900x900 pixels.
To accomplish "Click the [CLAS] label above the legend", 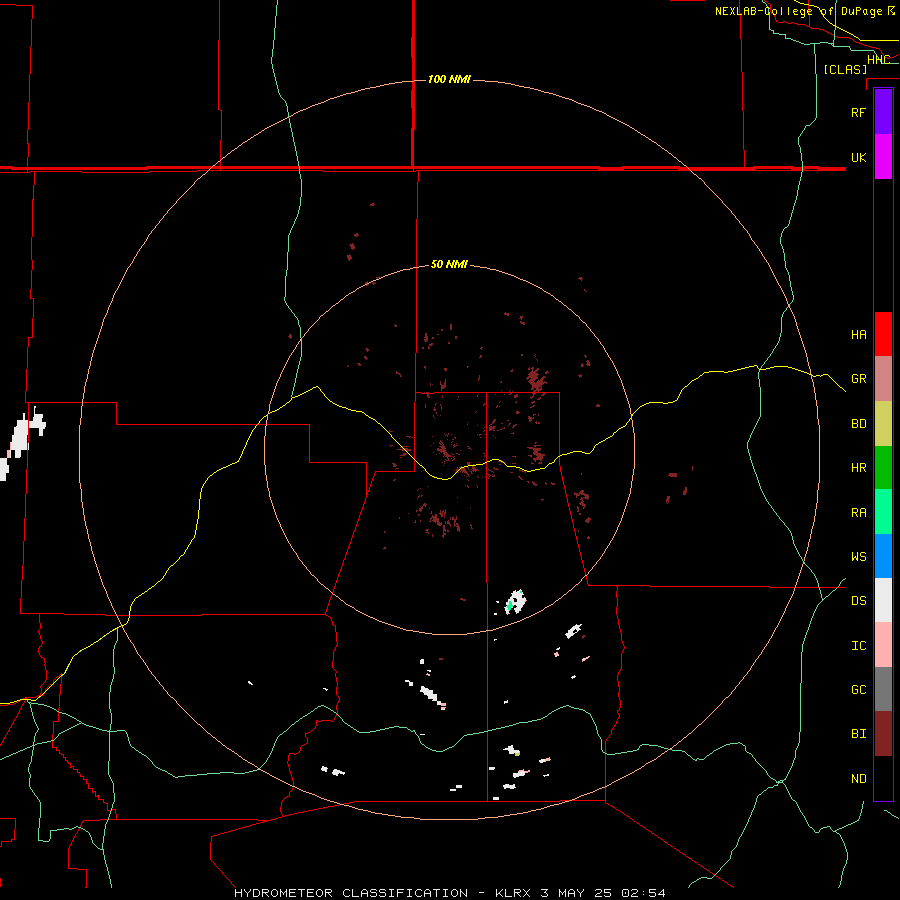I will point(845,70).
